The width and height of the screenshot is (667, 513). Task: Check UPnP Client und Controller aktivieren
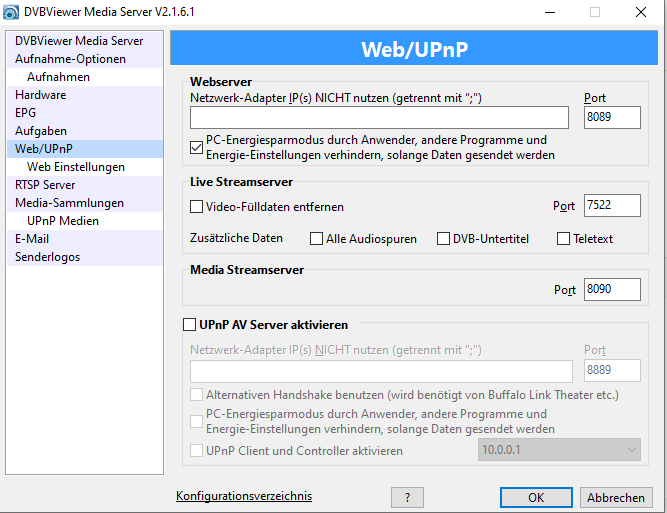pyautogui.click(x=196, y=450)
